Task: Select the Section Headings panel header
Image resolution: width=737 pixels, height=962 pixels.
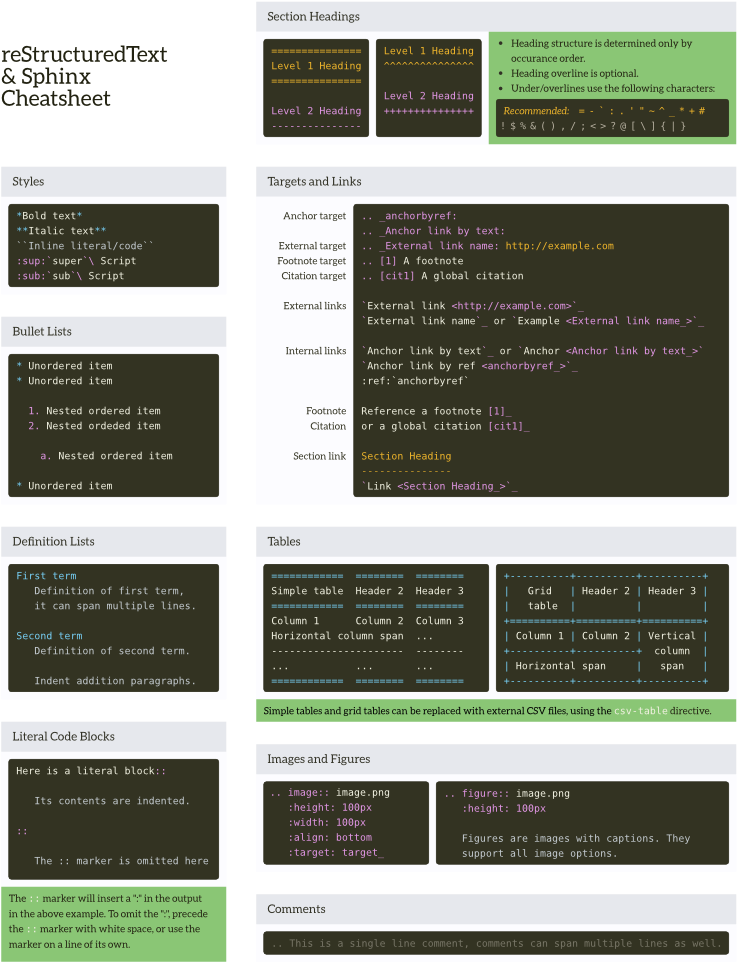Action: click(313, 16)
